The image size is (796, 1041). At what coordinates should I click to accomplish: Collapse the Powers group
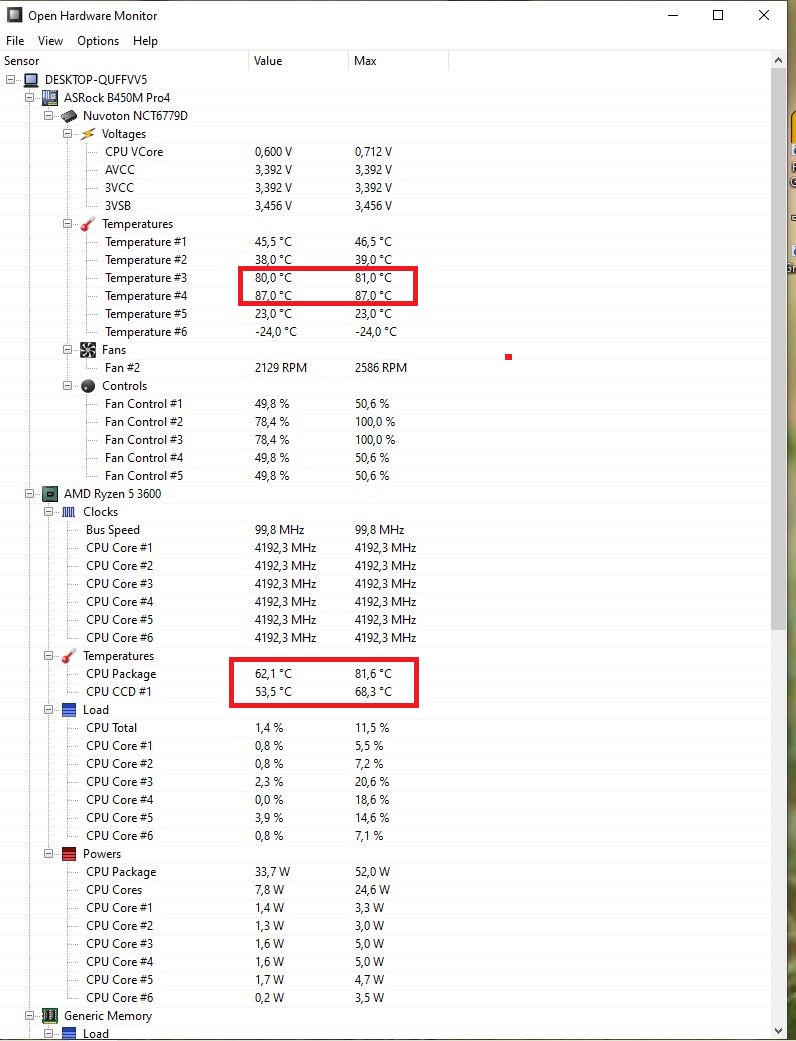click(48, 854)
